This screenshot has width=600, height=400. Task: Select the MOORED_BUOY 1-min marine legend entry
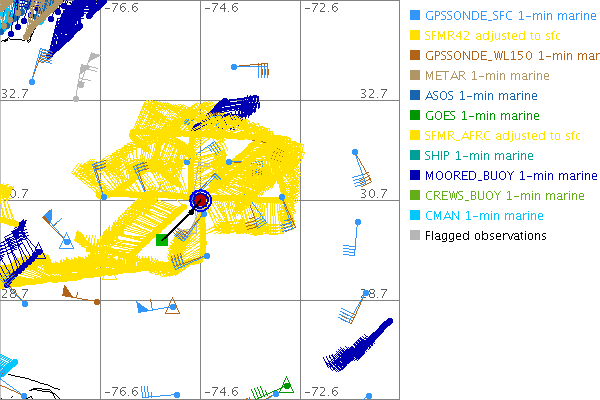pos(504,176)
